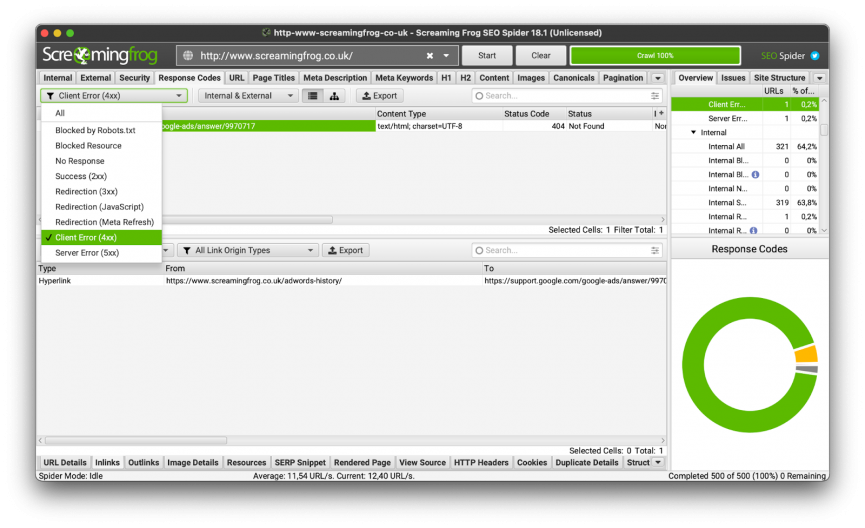Open lower search filter options icon
Viewport: 865px width, 528px height.
(655, 250)
